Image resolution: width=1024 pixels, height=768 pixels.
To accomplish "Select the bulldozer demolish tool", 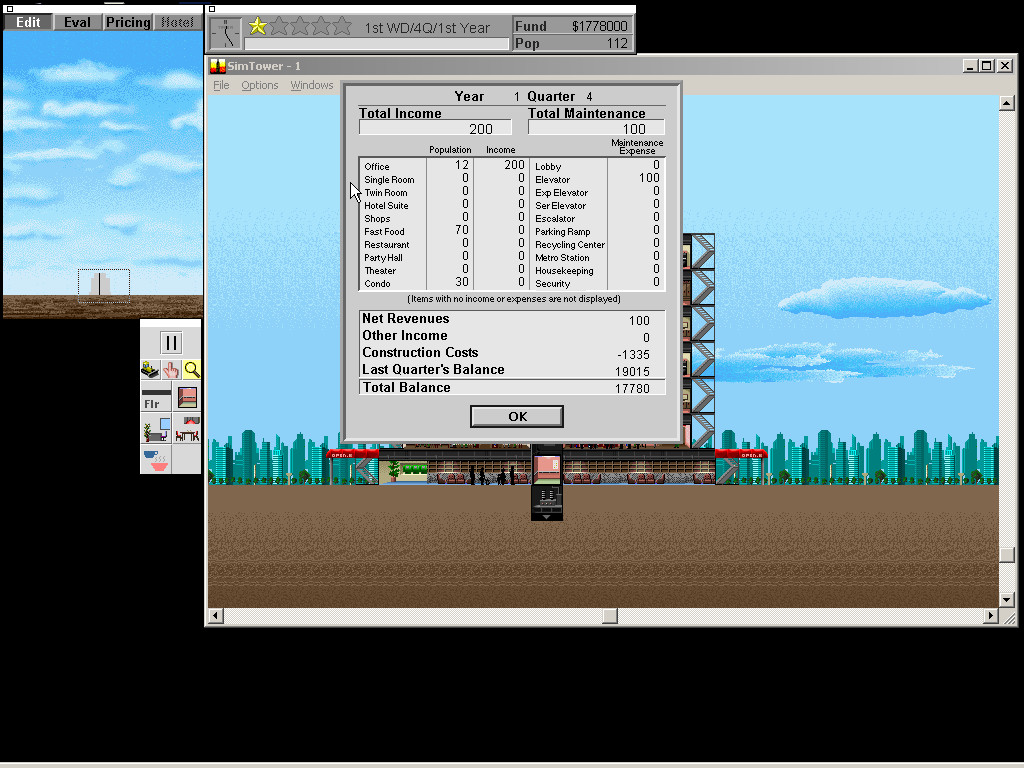I will (x=150, y=370).
